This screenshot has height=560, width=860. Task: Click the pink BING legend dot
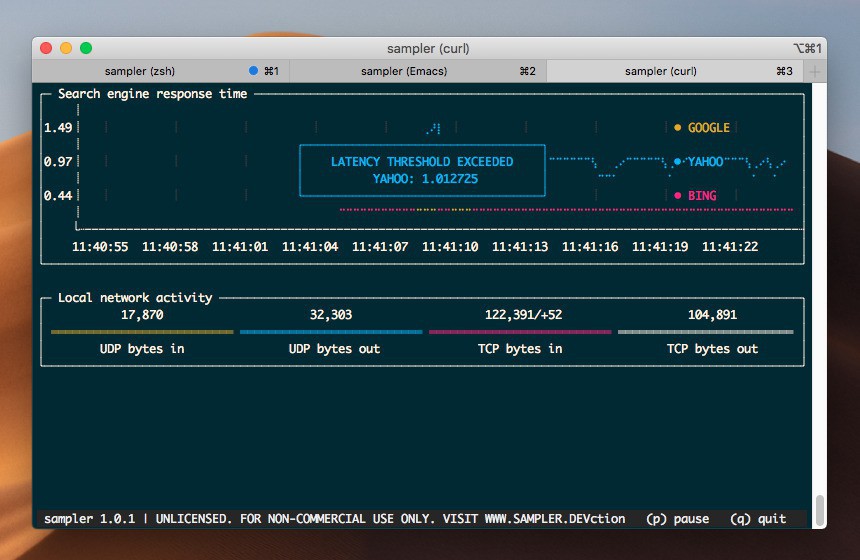point(677,196)
